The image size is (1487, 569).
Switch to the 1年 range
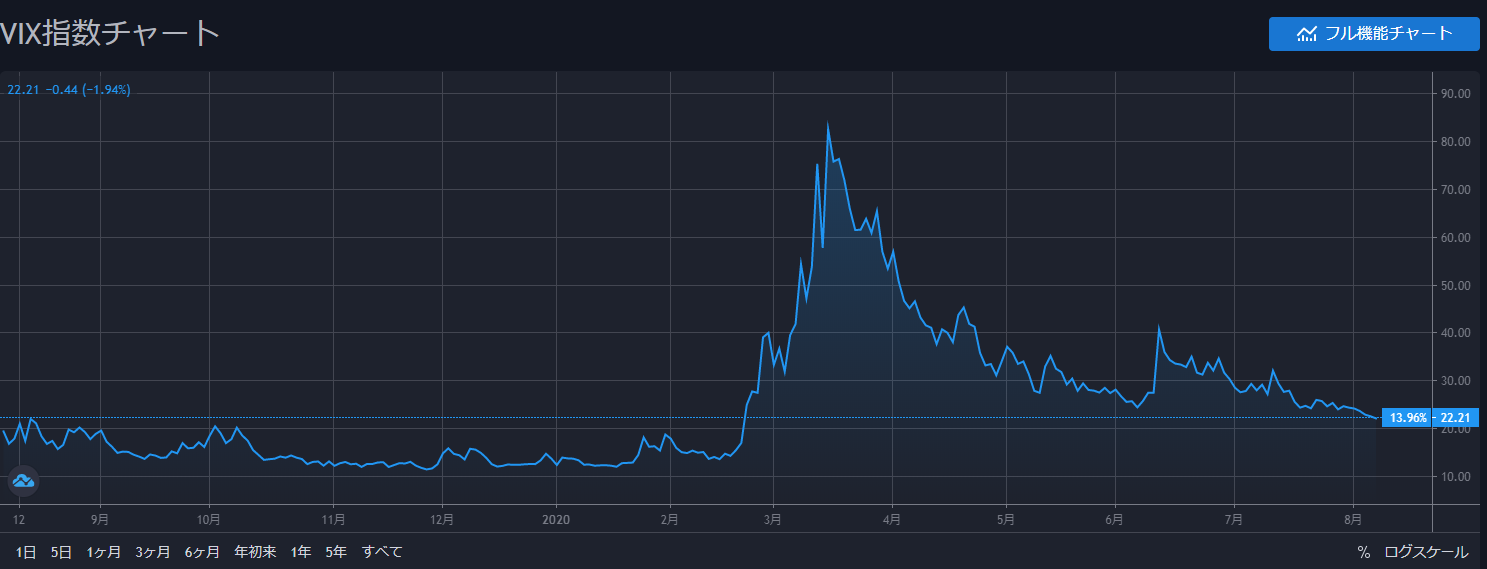pyautogui.click(x=301, y=552)
